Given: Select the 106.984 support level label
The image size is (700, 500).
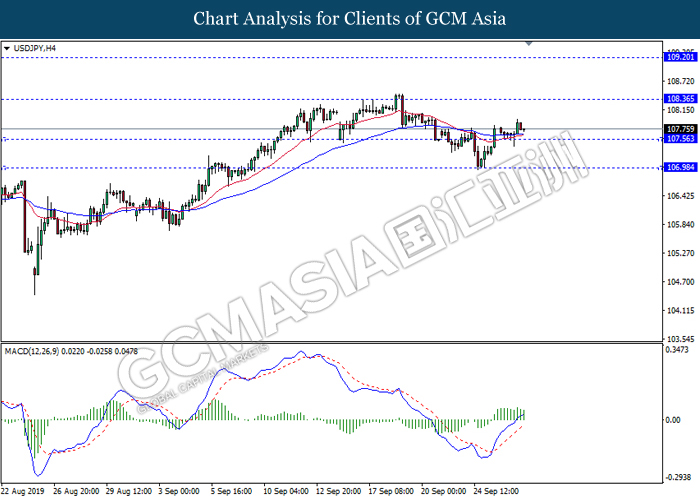Looking at the screenshot, I should point(680,167).
